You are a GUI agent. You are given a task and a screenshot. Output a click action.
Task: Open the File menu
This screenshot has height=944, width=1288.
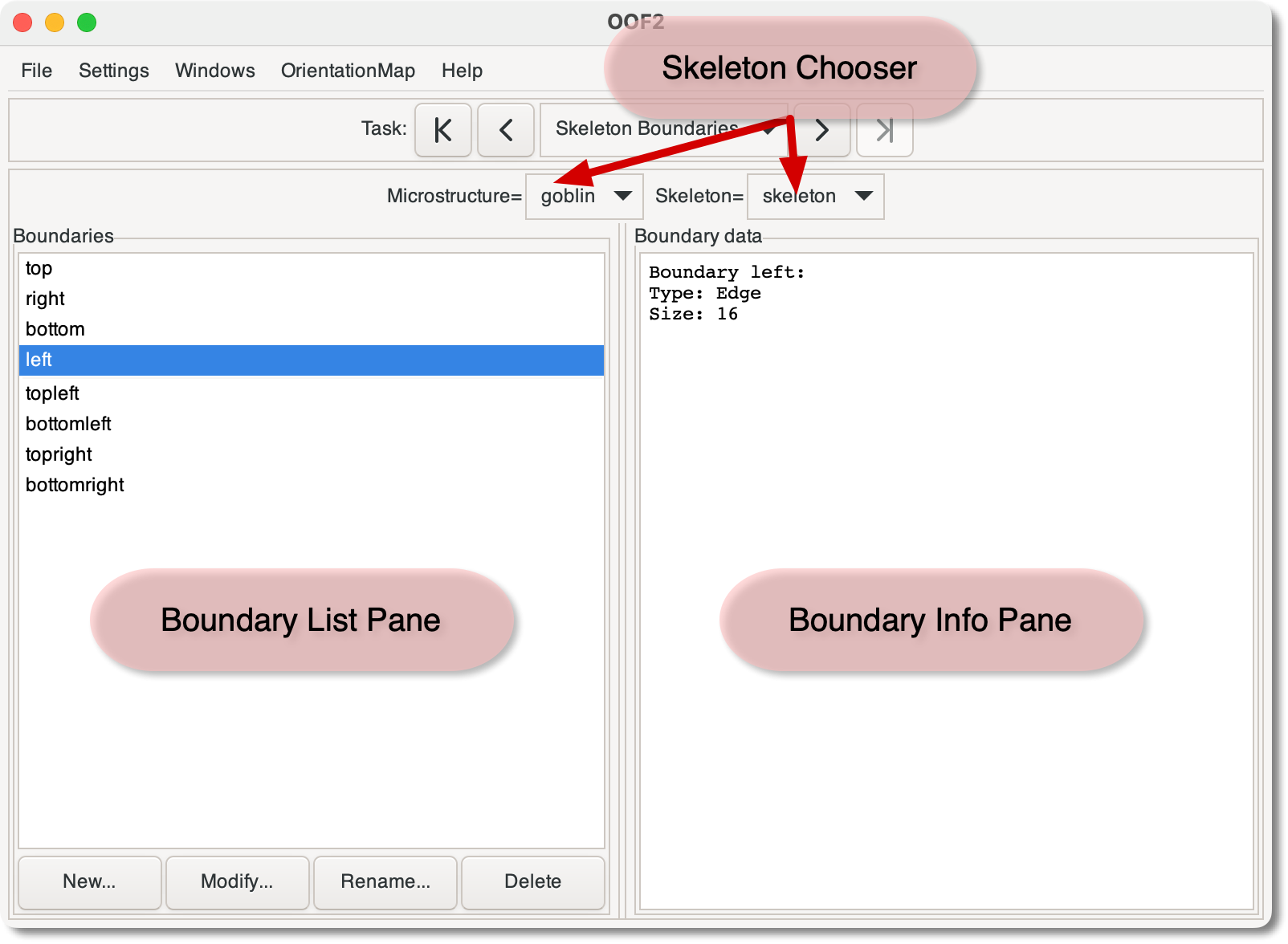pyautogui.click(x=37, y=71)
